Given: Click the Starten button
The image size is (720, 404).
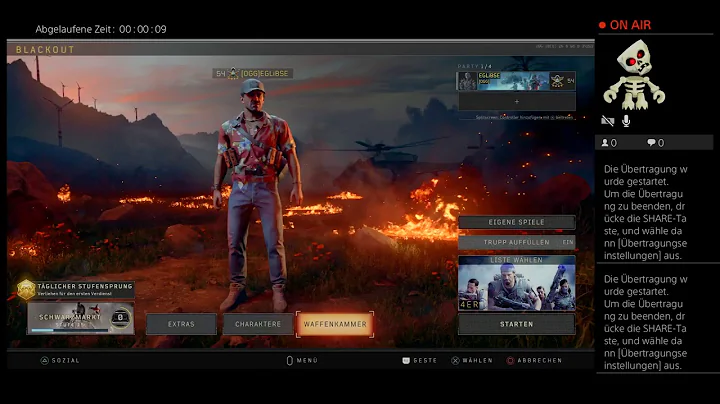Looking at the screenshot, I should [517, 324].
